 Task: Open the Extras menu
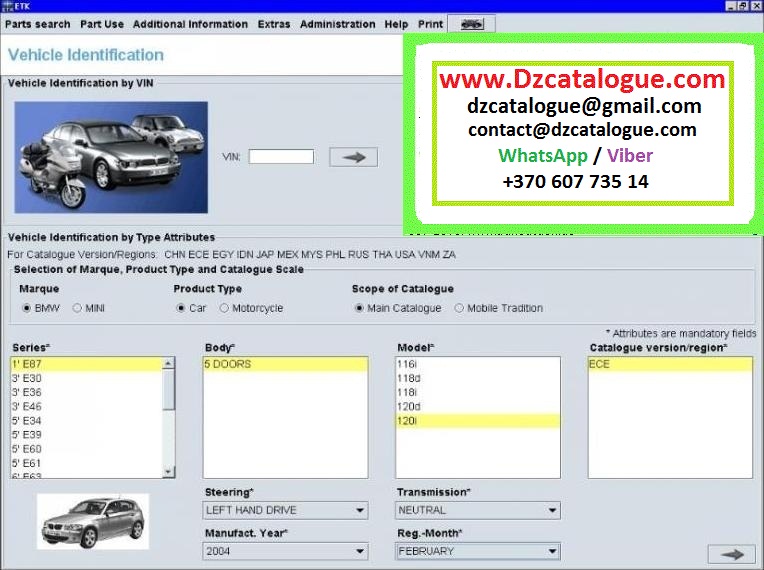[274, 24]
